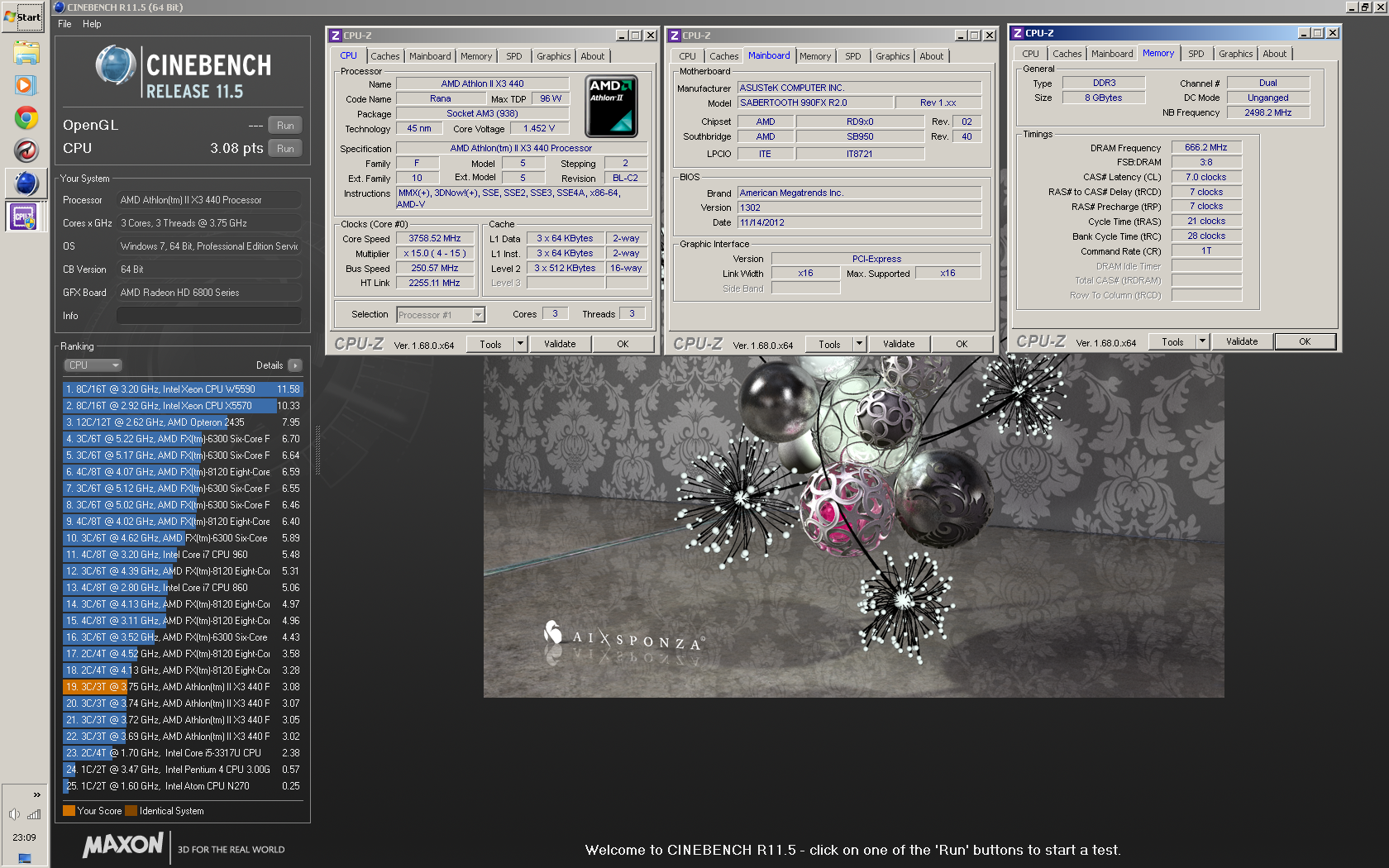Click Tools button in third CPU-Z window
Image resolution: width=1389 pixels, height=868 pixels.
(1172, 342)
